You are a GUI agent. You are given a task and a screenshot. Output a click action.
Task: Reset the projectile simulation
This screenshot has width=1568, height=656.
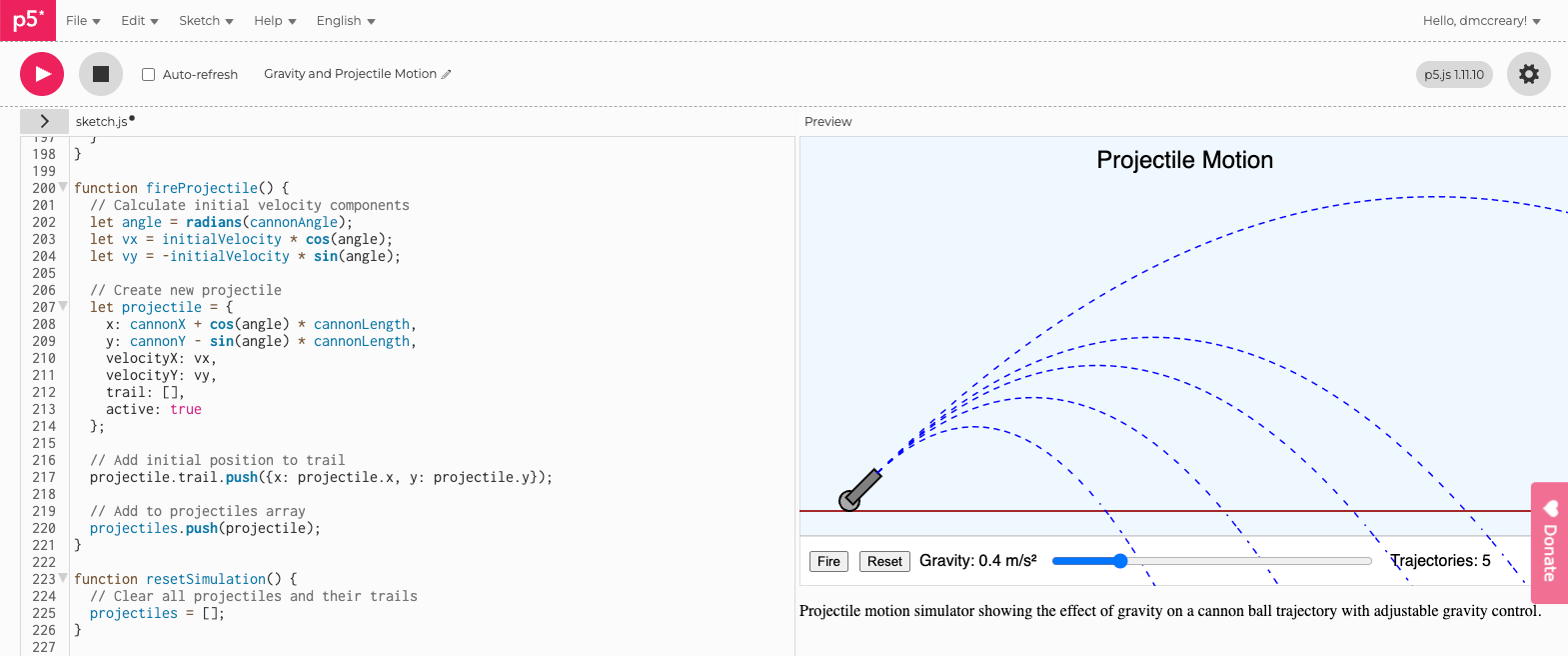pyautogui.click(x=883, y=561)
